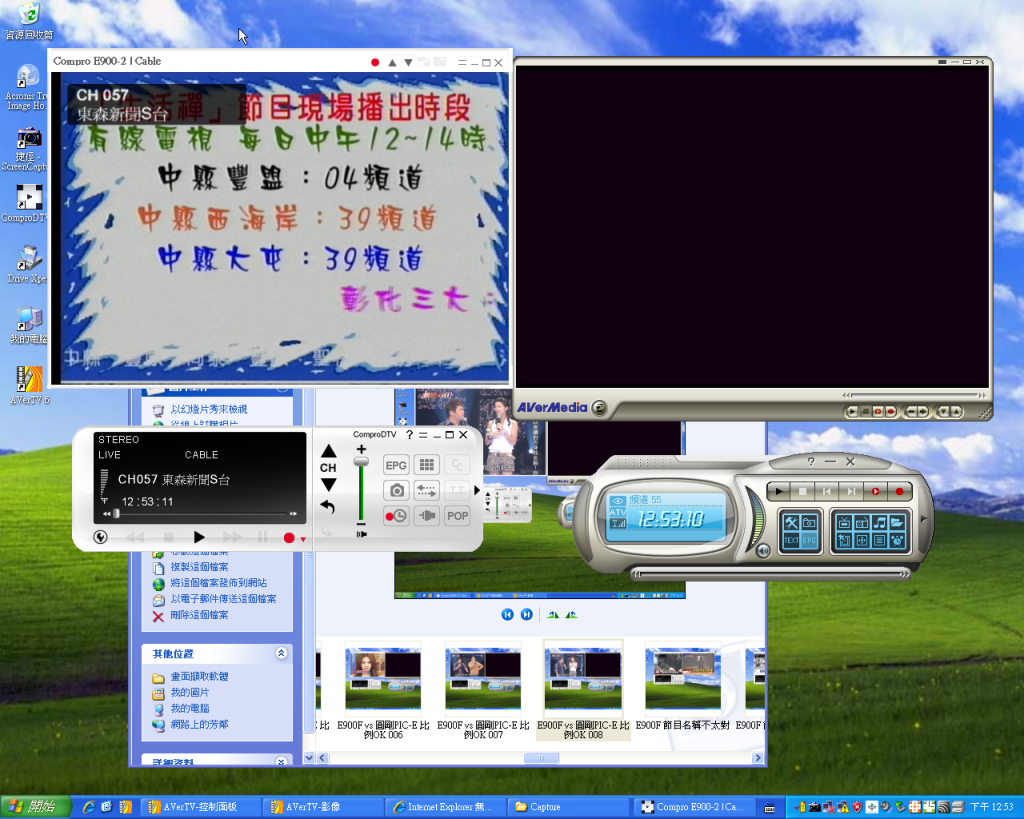
Task: Click the list icon on AVerTV panel
Action: [x=879, y=540]
